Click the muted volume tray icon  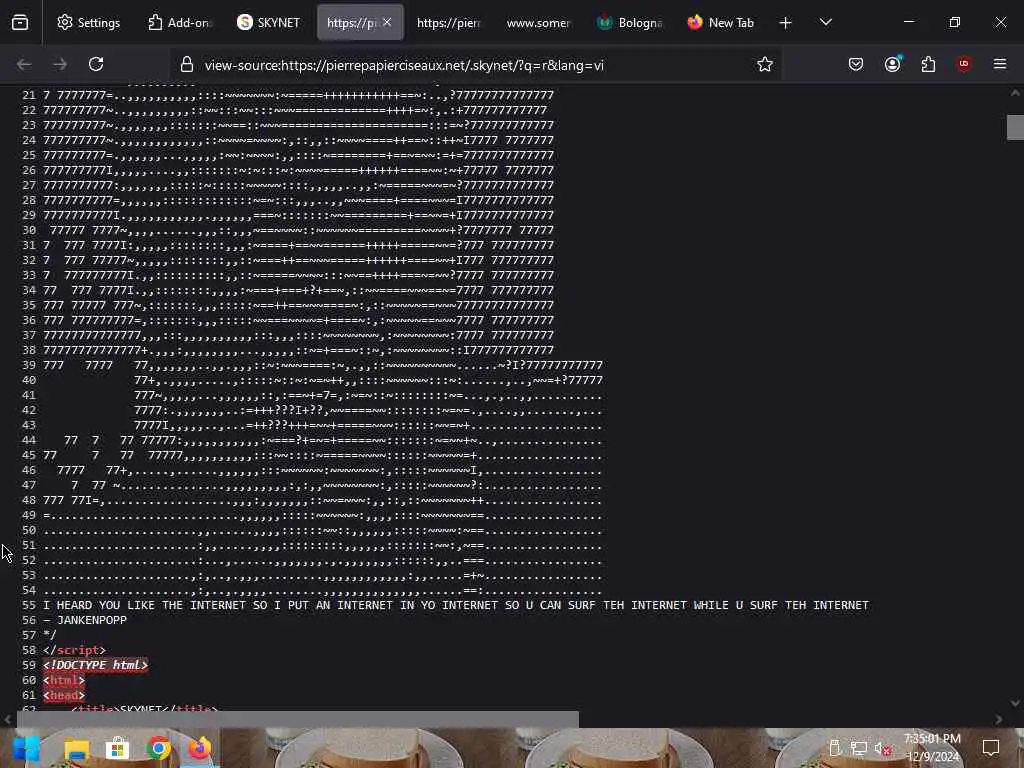882,748
